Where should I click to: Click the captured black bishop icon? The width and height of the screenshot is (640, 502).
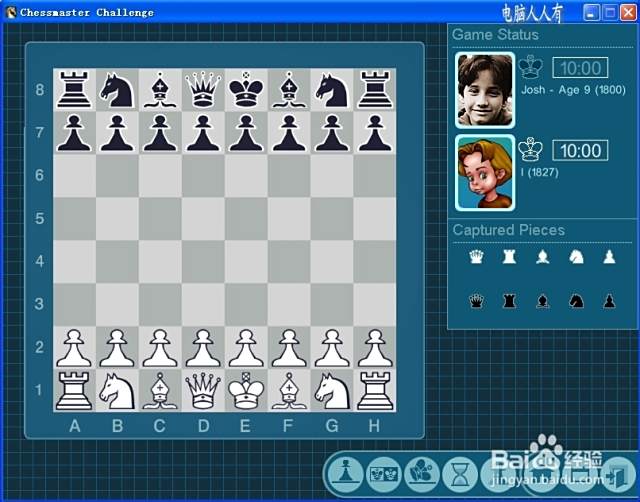coord(542,301)
